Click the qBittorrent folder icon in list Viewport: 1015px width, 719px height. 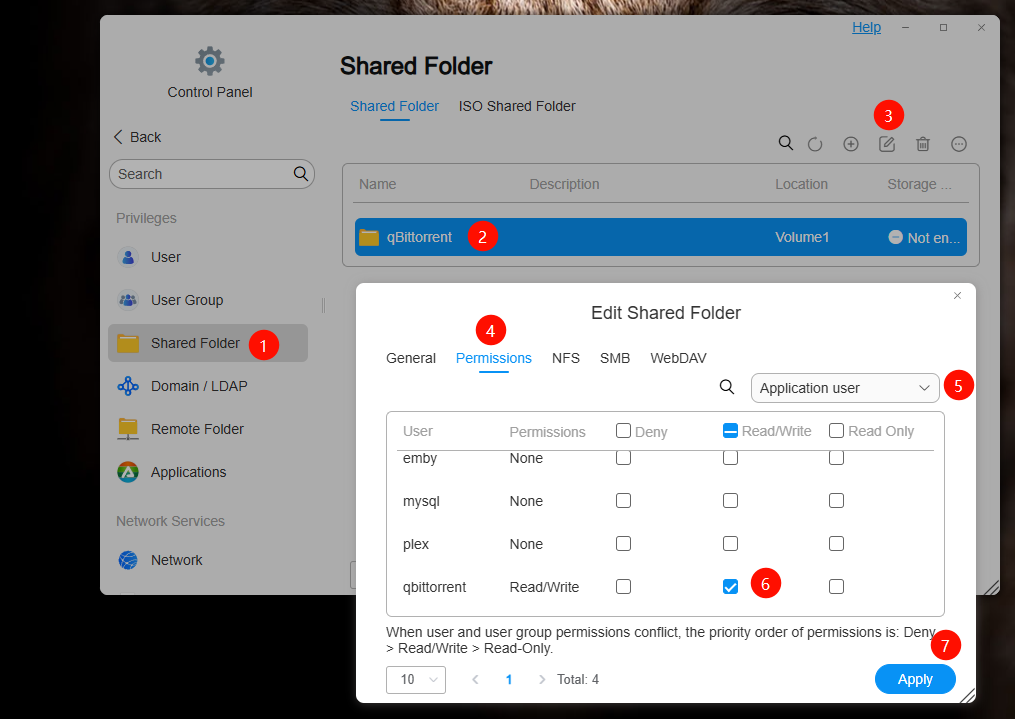coord(369,238)
